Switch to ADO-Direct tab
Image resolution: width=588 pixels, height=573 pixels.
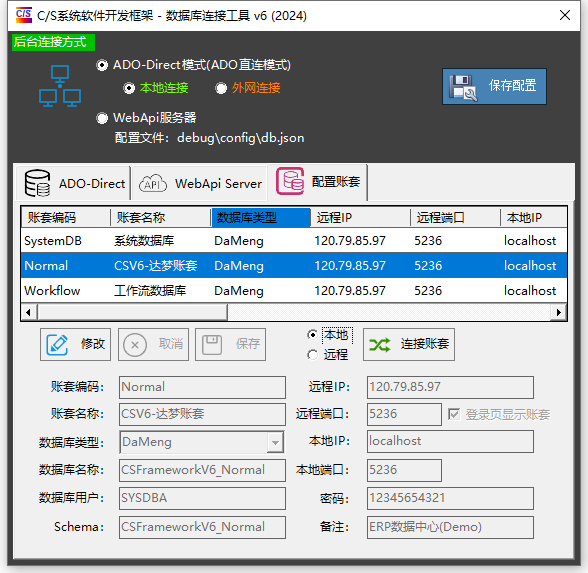coord(74,183)
